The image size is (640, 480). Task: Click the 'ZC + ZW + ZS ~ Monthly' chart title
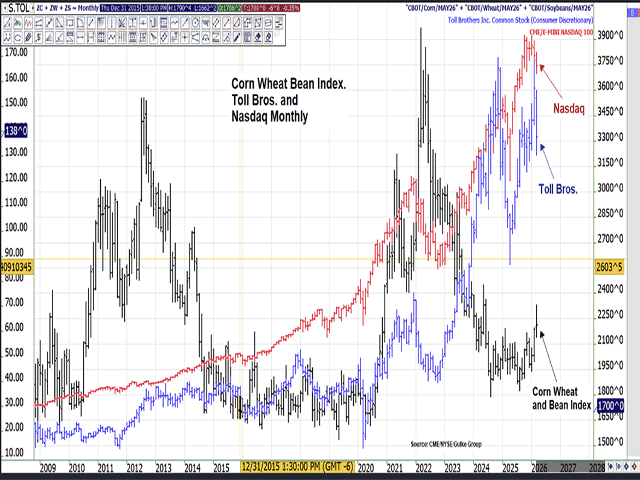tap(67, 8)
